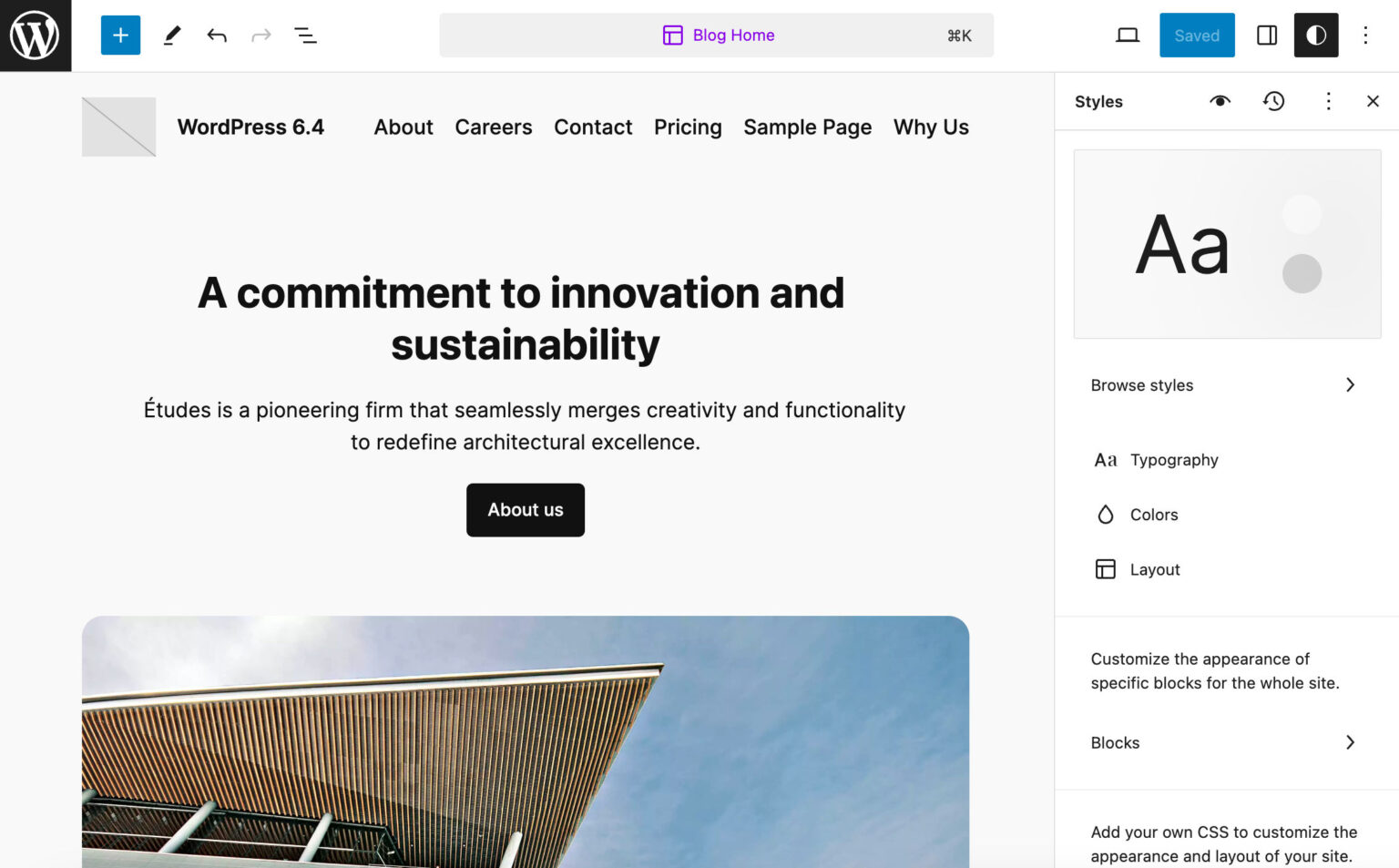The height and width of the screenshot is (868, 1399).
Task: Open Layout settings in Styles
Action: [1155, 568]
